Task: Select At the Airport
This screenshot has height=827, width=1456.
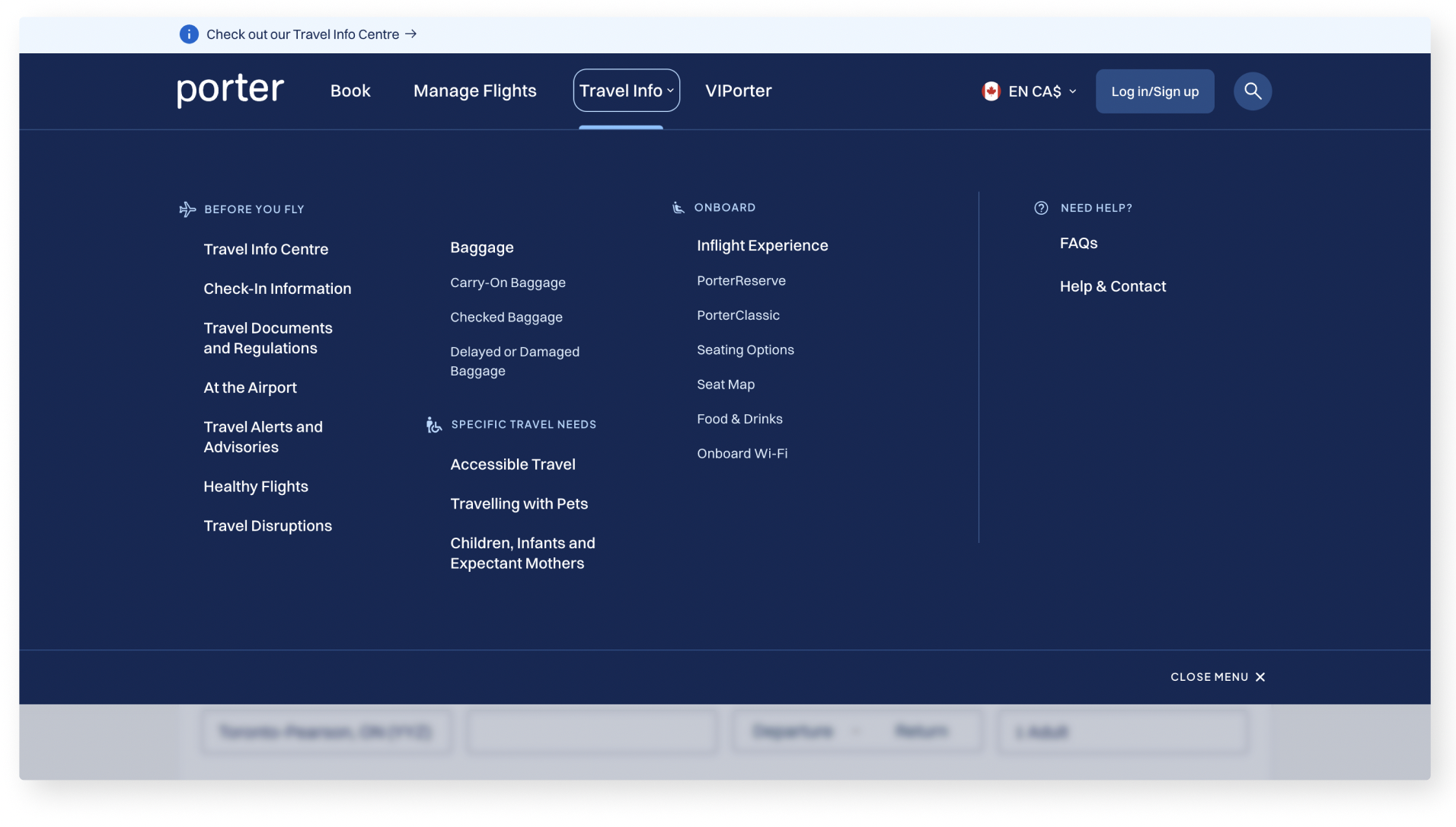Action: point(250,388)
